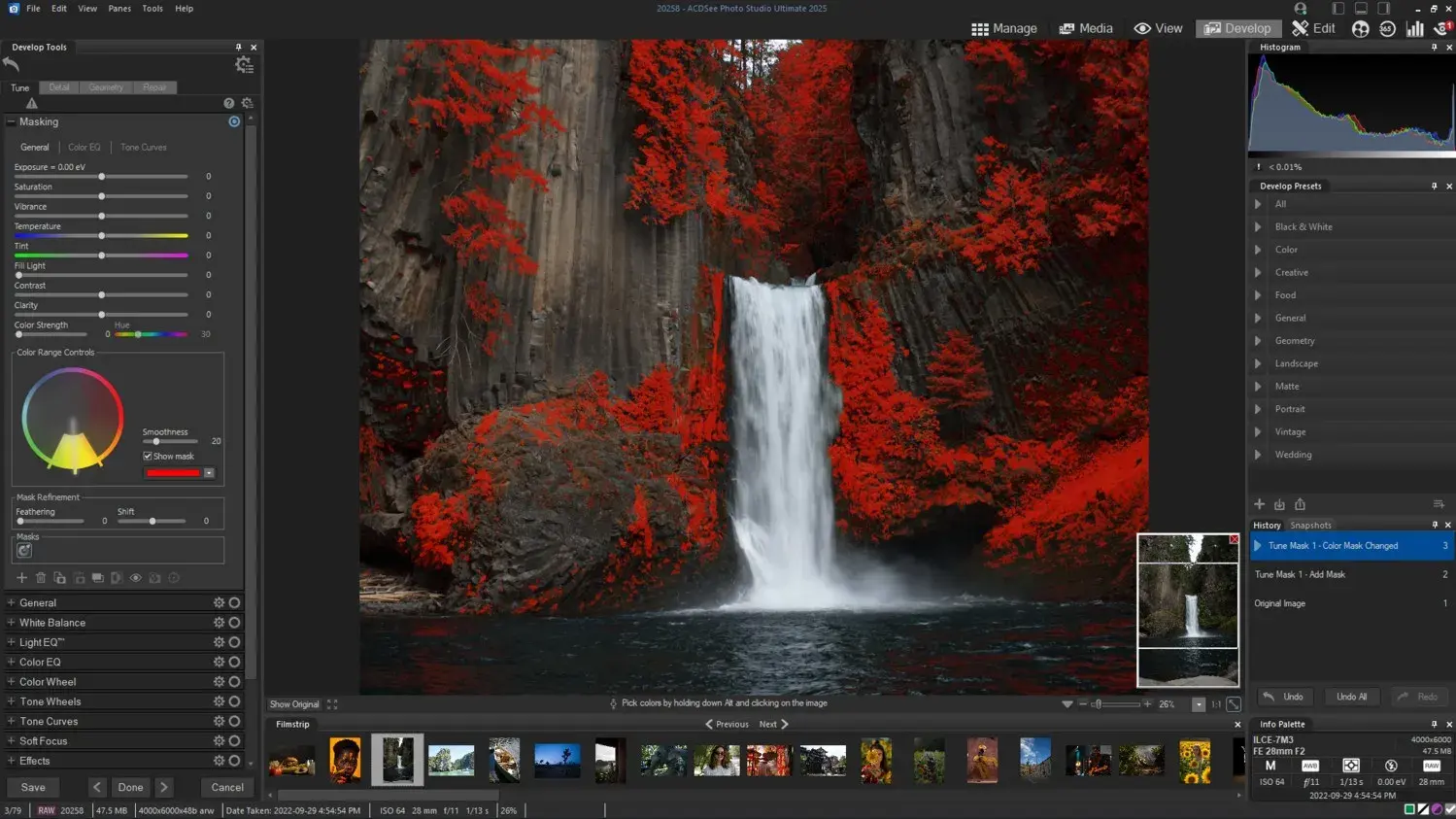This screenshot has height=819, width=1456.
Task: Add a new mask in the Masks panel
Action: [x=21, y=577]
